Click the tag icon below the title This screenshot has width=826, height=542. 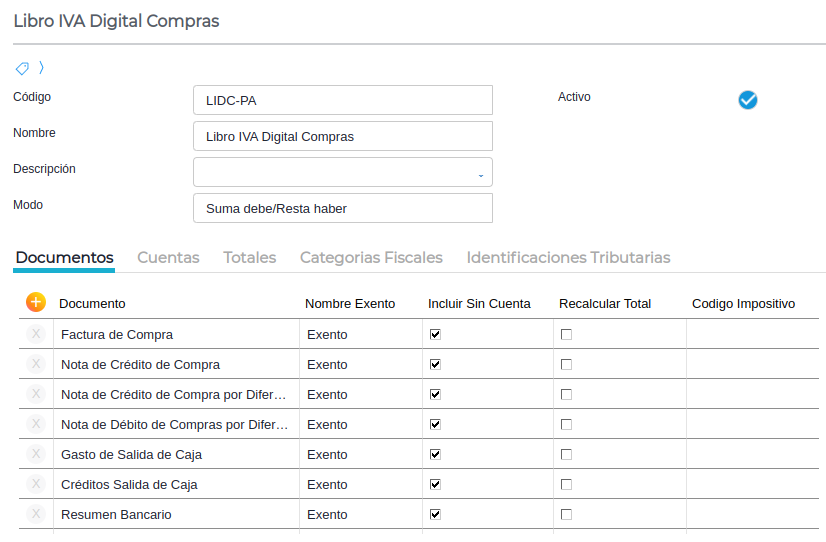[22, 68]
